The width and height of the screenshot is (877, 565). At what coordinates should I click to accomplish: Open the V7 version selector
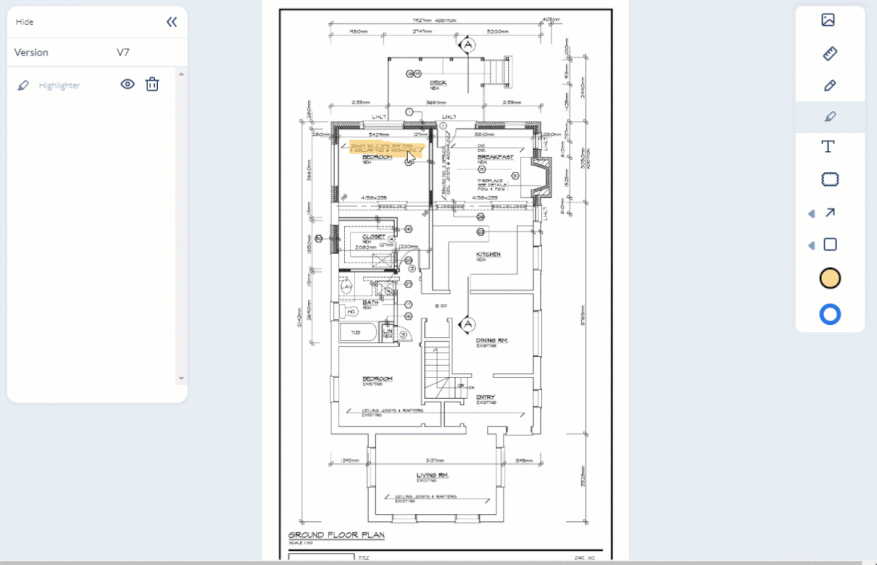(x=123, y=53)
